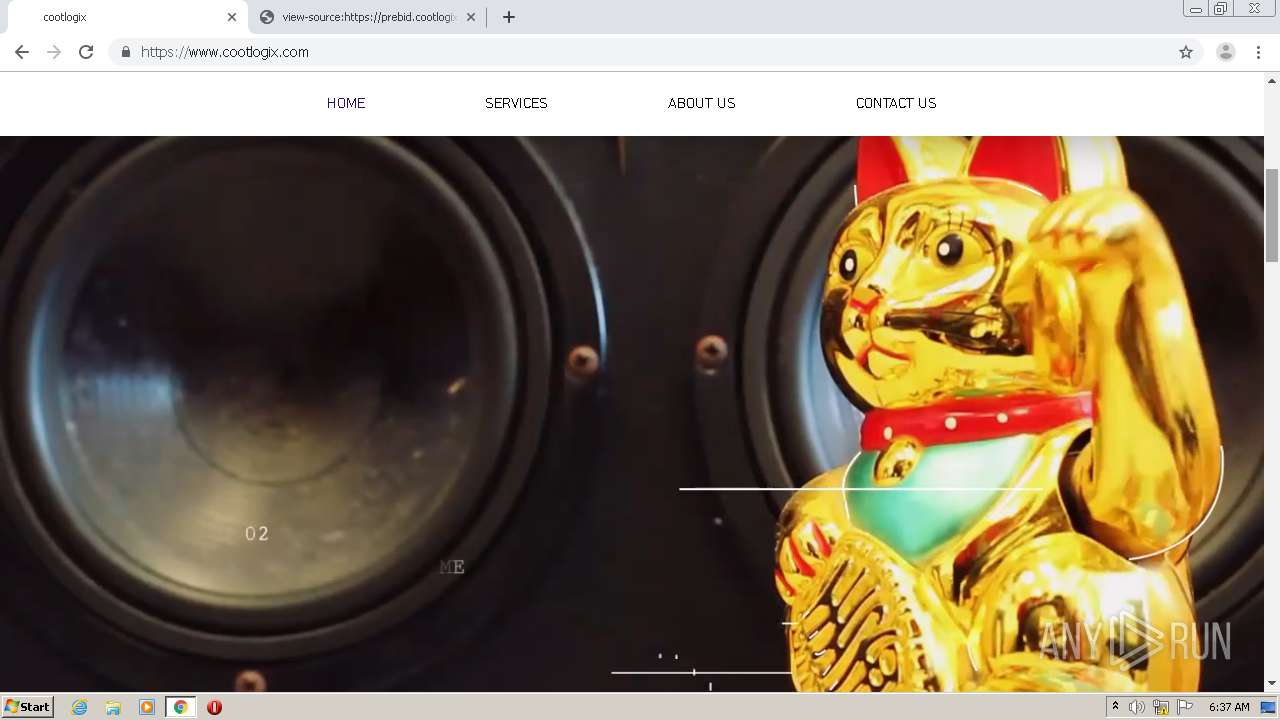The image size is (1280, 720).
Task: Open the Chrome three-dot menu
Action: pos(1258,52)
